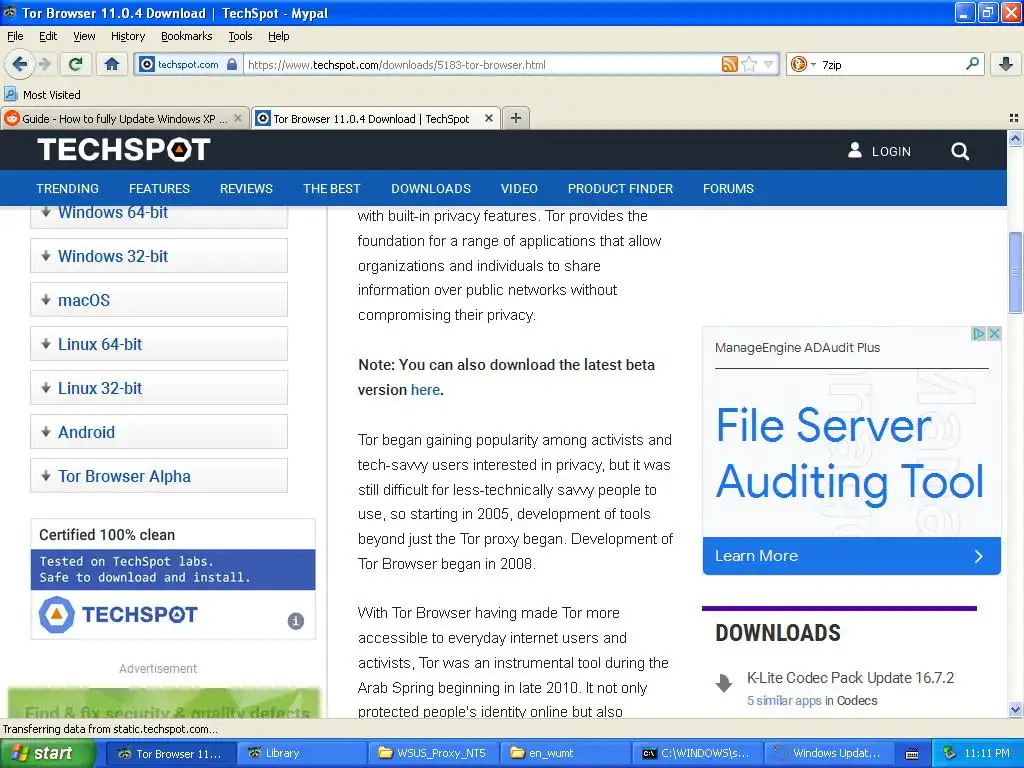
Task: Switch to en_wumt folder in taskbar
Action: tap(566, 754)
